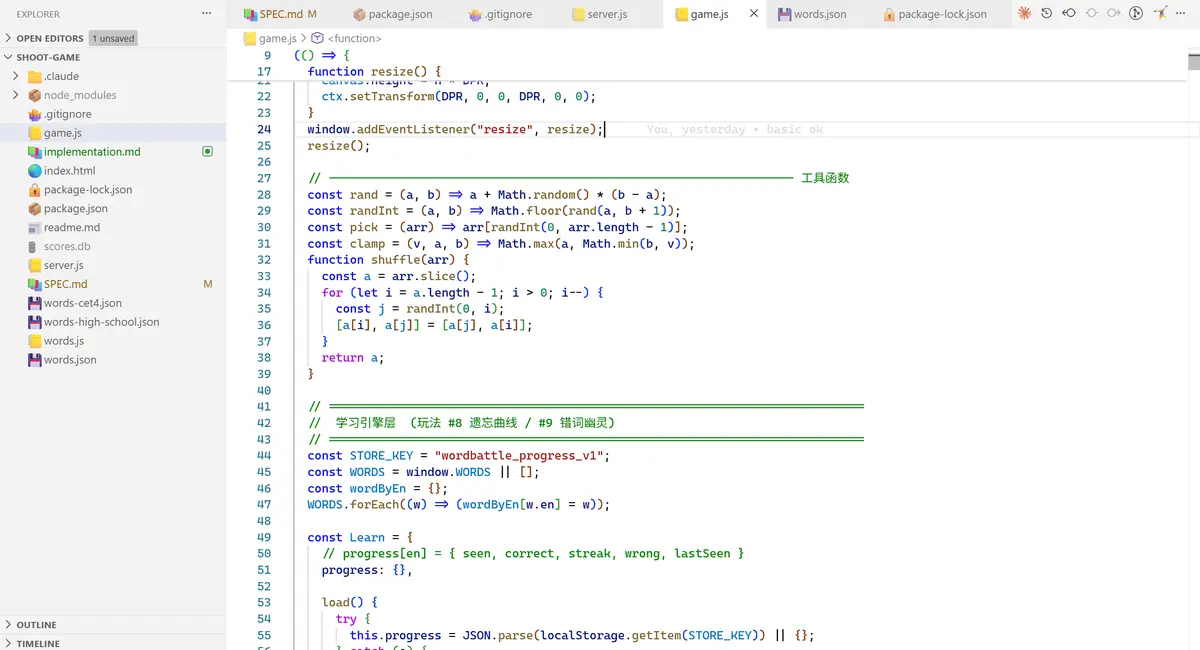Open Explorer panel Views and More Actions ellipsis
Image resolution: width=1200 pixels, height=650 pixels.
(x=206, y=14)
